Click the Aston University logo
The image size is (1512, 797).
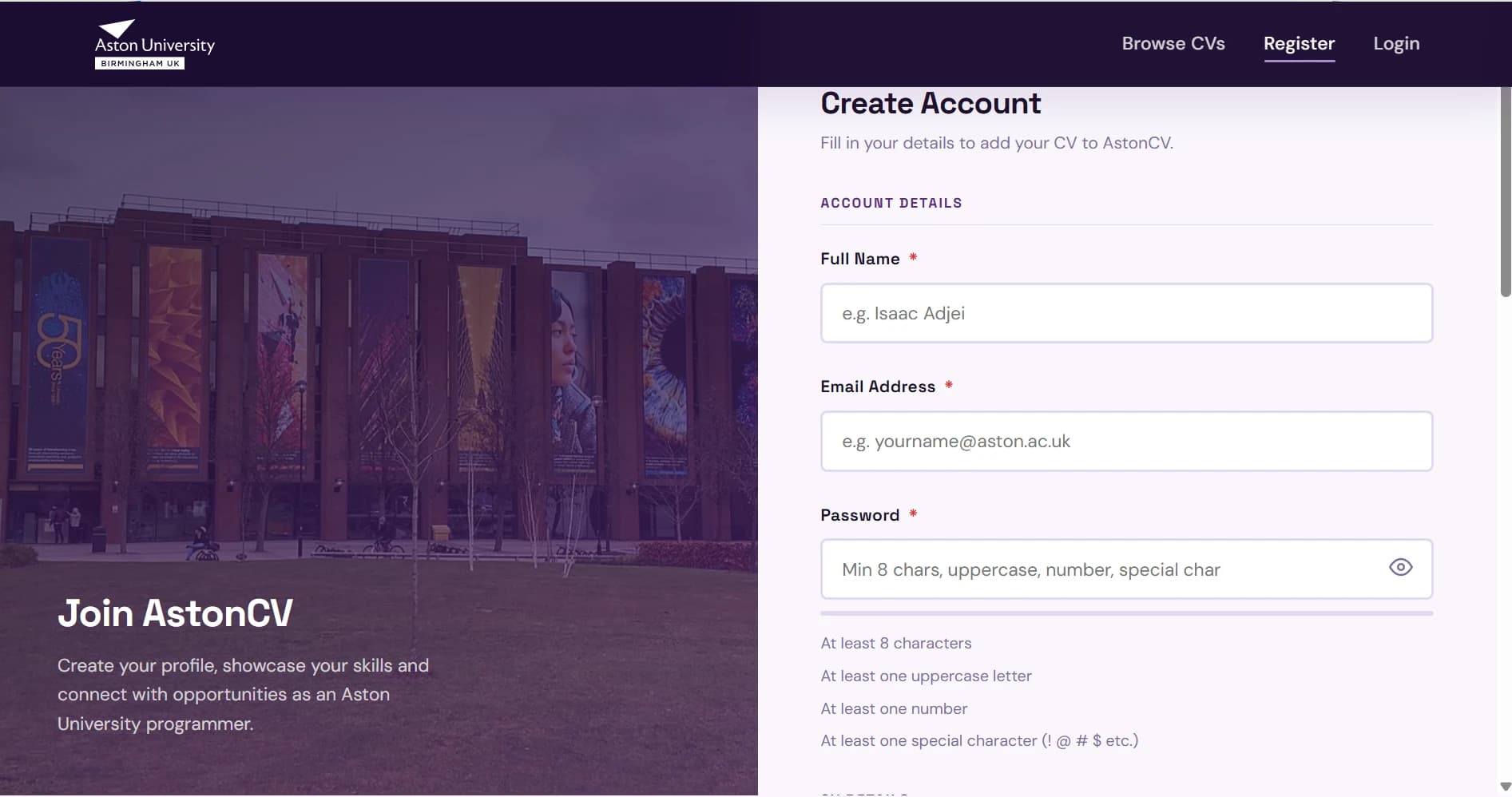click(x=155, y=46)
